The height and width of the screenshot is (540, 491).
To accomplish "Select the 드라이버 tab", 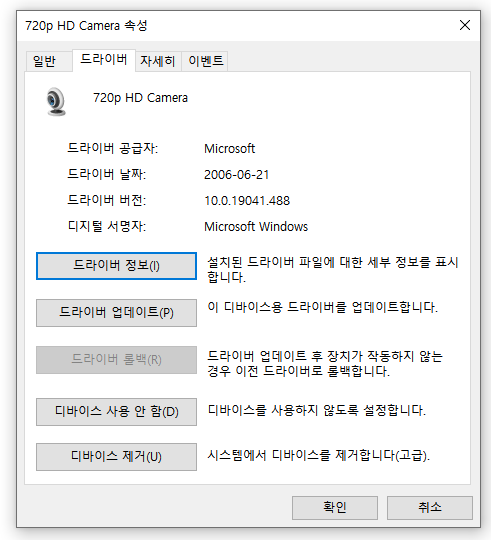I will pos(104,60).
